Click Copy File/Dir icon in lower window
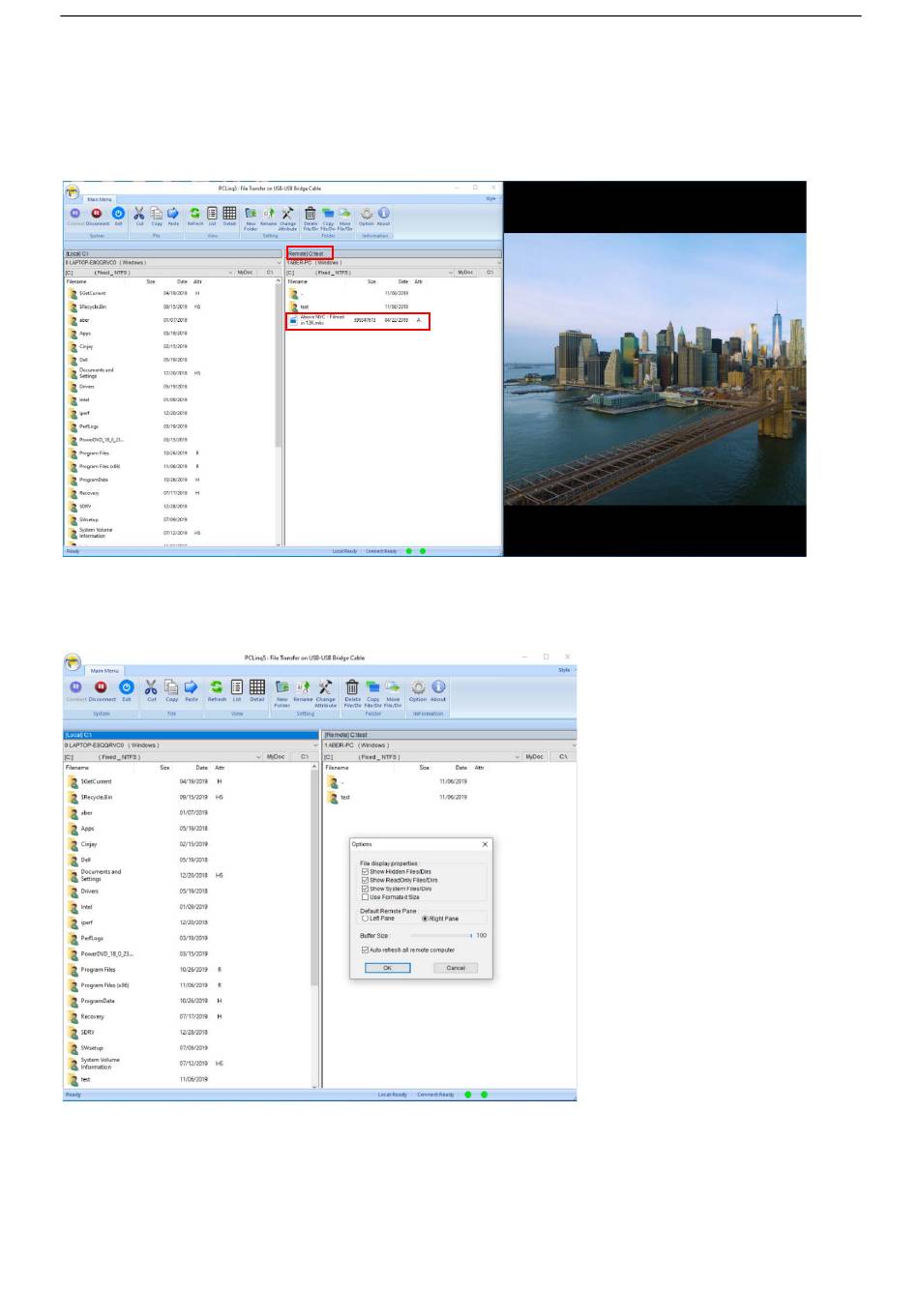 372,687
